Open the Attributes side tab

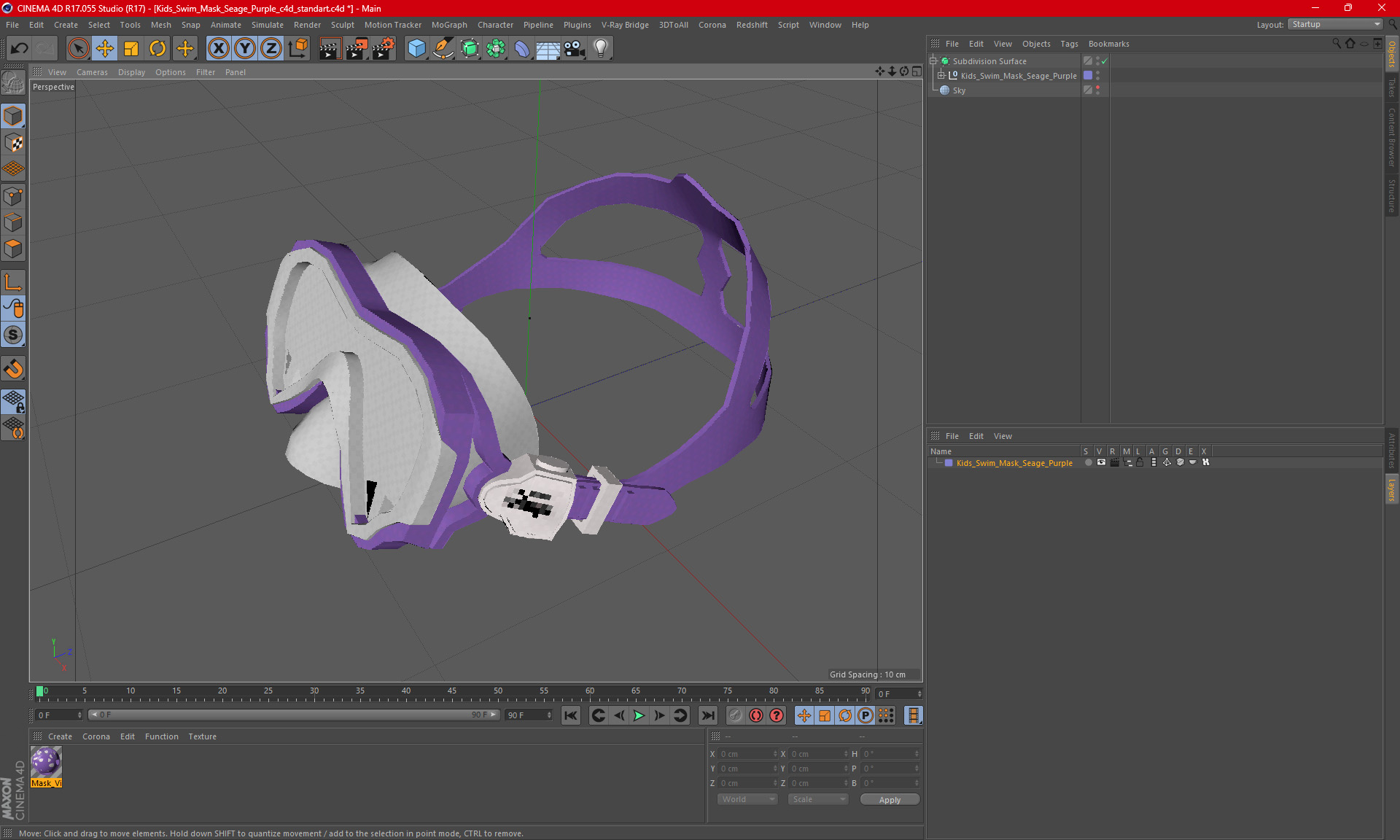click(x=1392, y=450)
